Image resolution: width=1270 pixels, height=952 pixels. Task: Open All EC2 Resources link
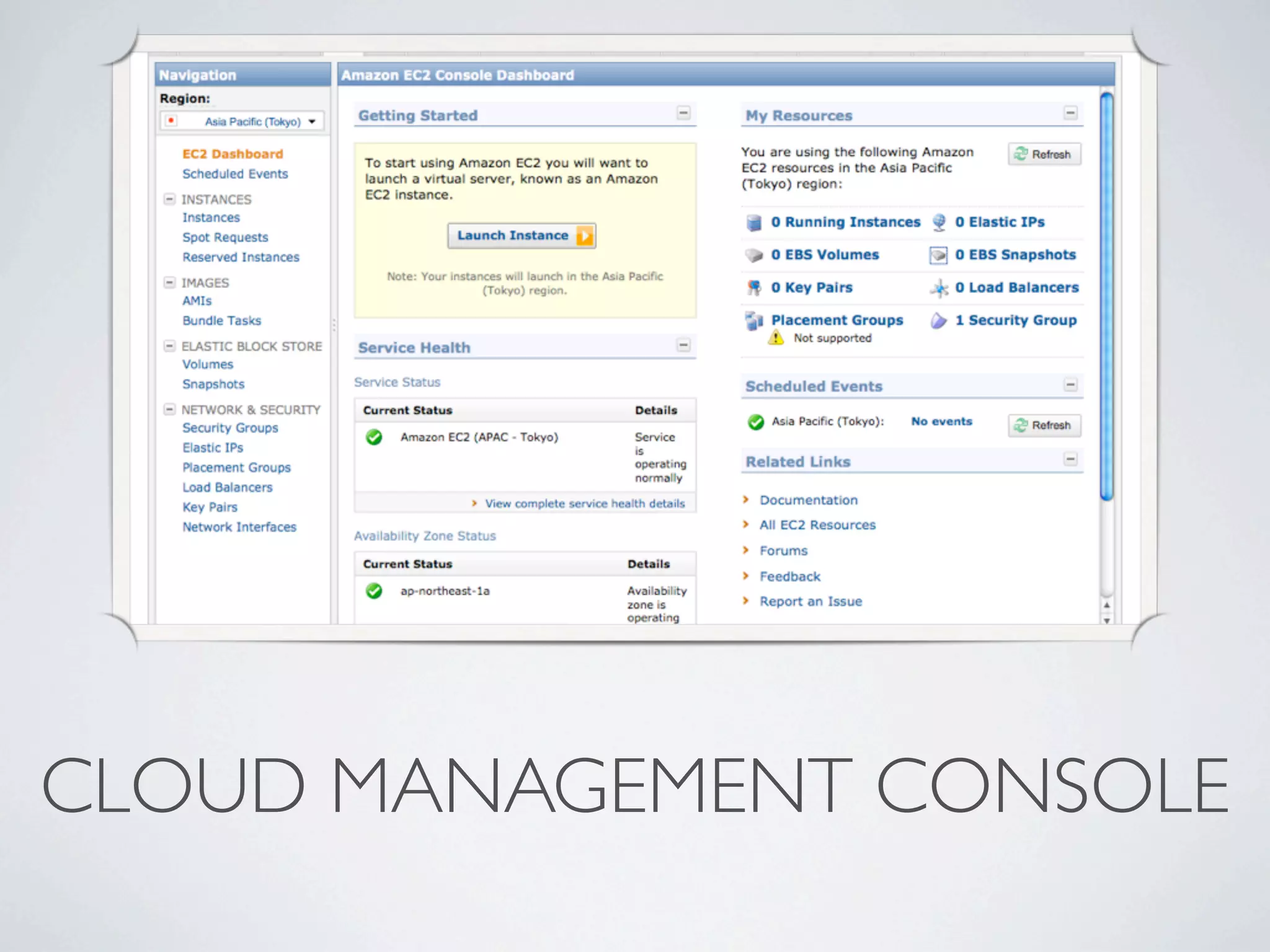(817, 526)
